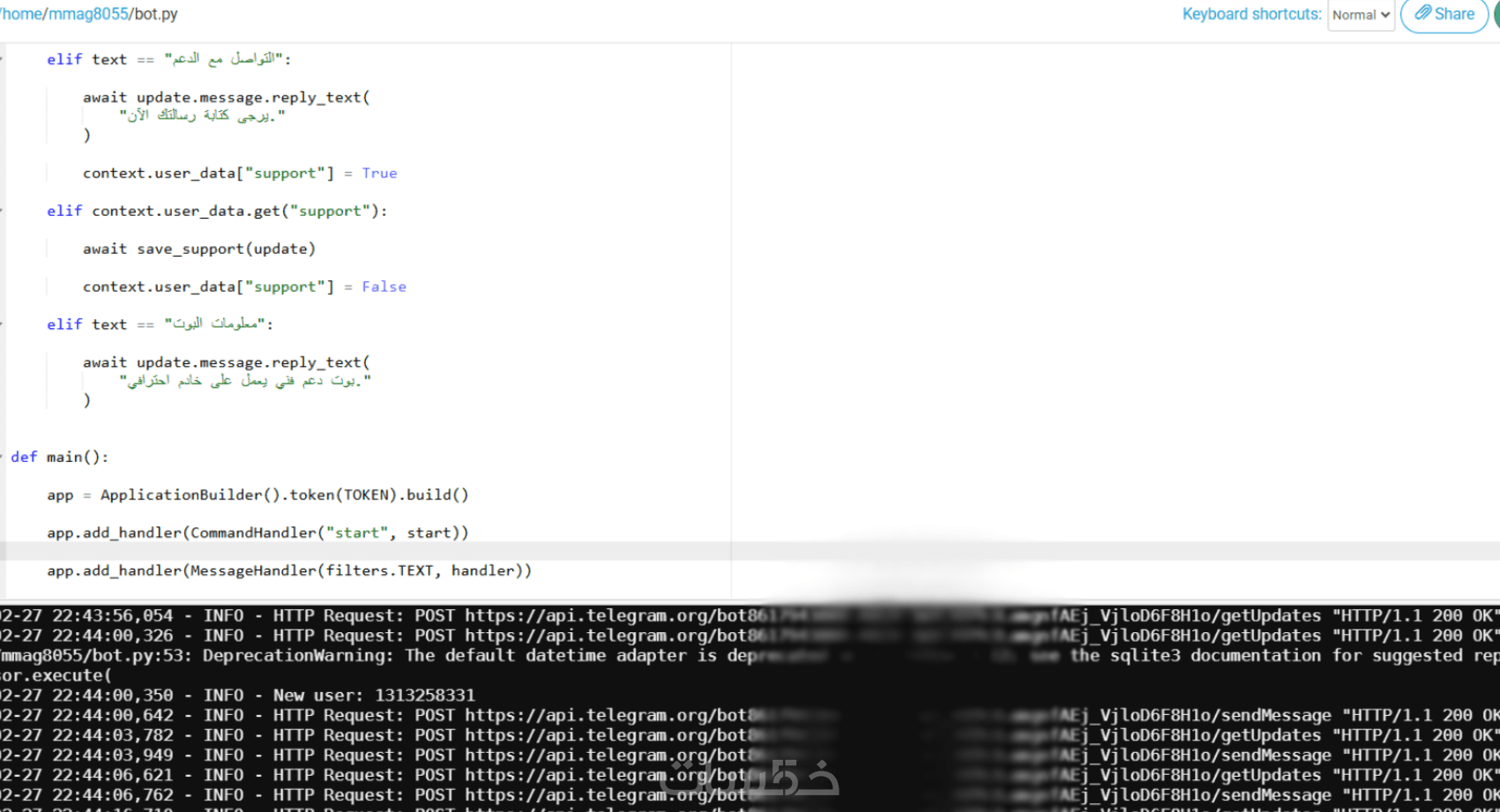Click the elif context.user_data.get("support") line
The height and width of the screenshot is (812, 1500).
coord(217,211)
